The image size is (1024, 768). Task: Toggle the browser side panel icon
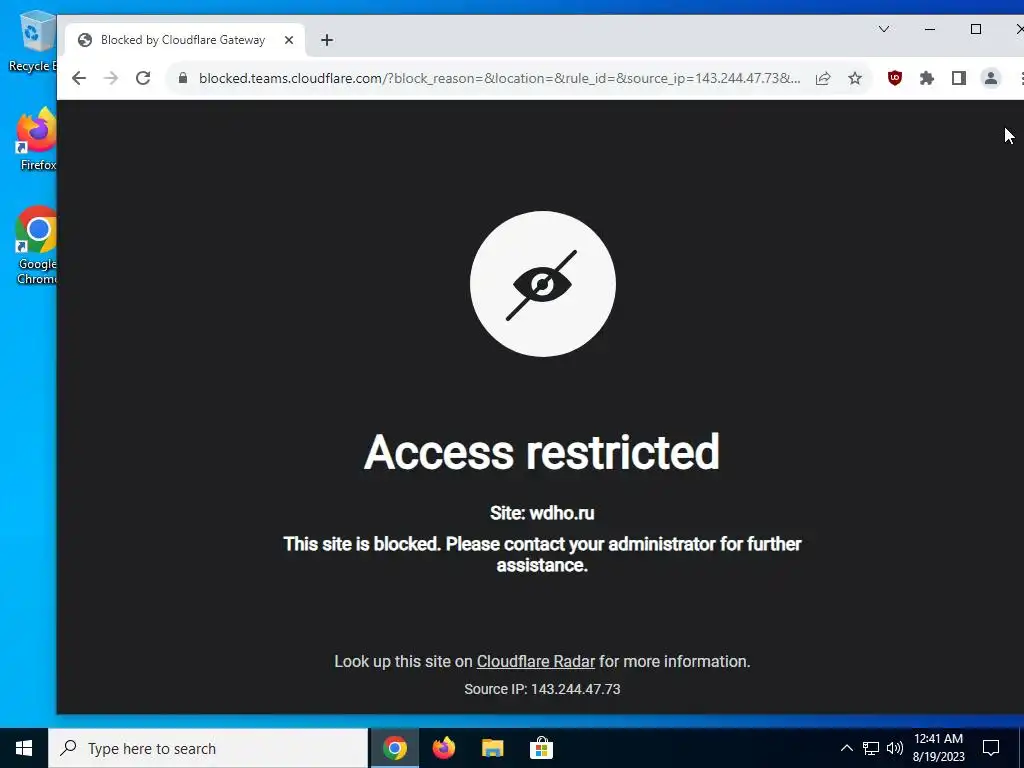click(959, 78)
